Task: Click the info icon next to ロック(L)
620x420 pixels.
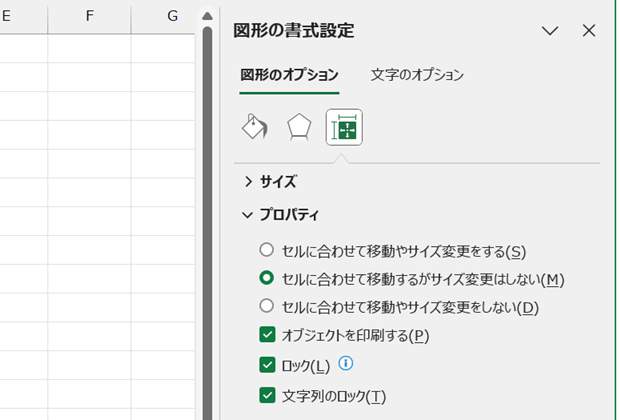Action: coord(346,363)
